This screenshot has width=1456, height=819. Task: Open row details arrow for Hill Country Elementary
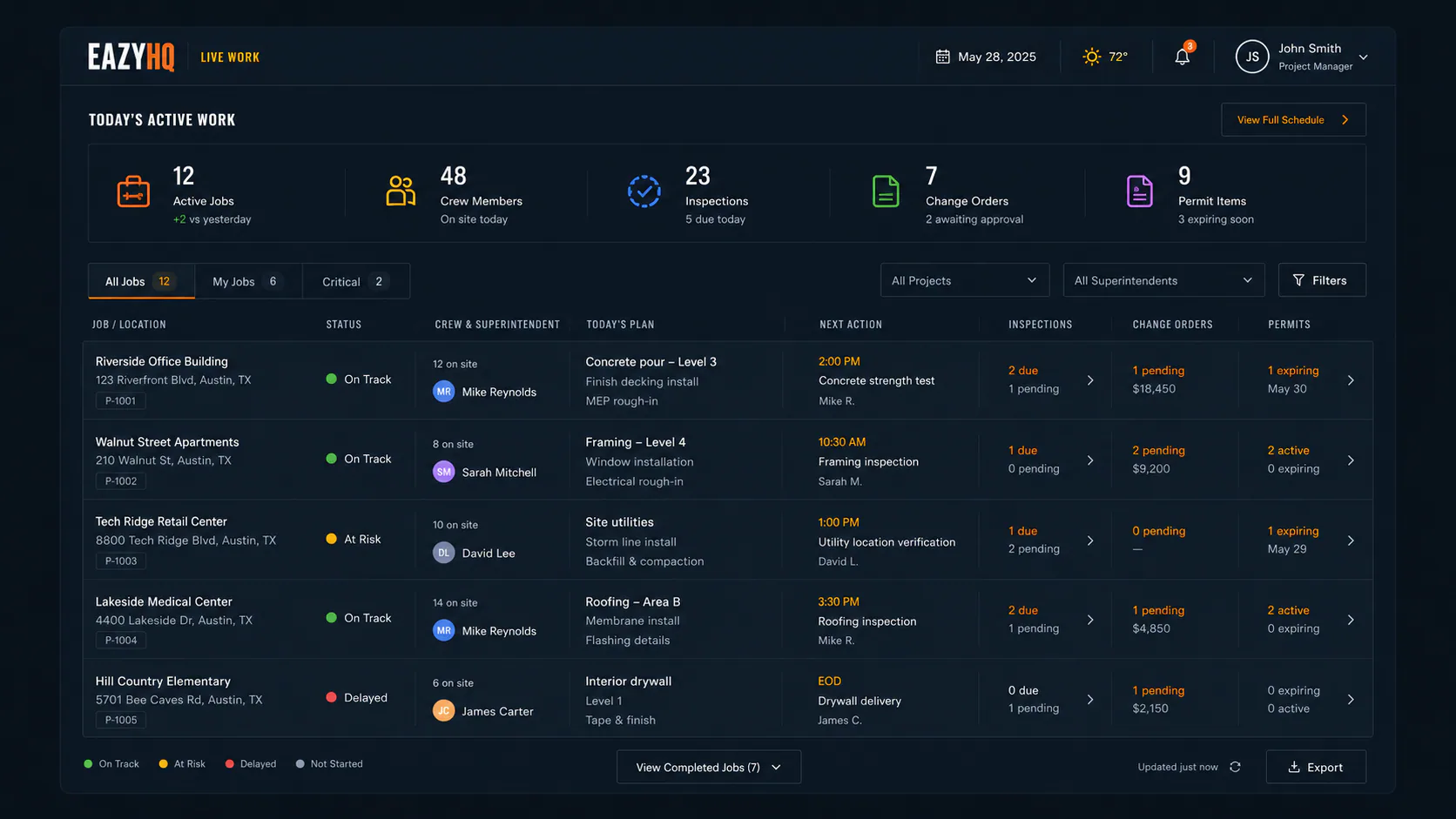(x=1351, y=700)
